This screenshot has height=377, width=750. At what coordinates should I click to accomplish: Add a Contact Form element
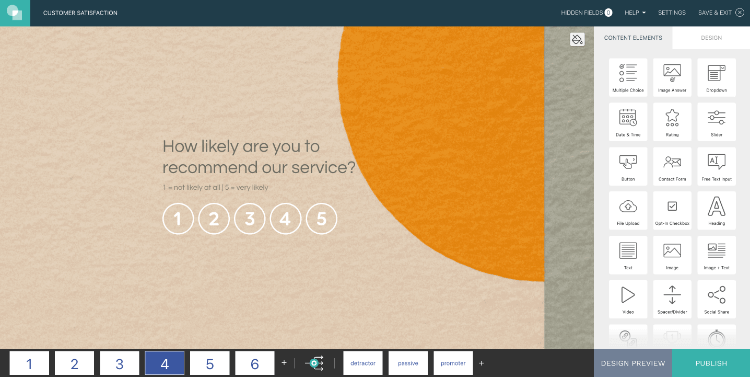tap(672, 166)
